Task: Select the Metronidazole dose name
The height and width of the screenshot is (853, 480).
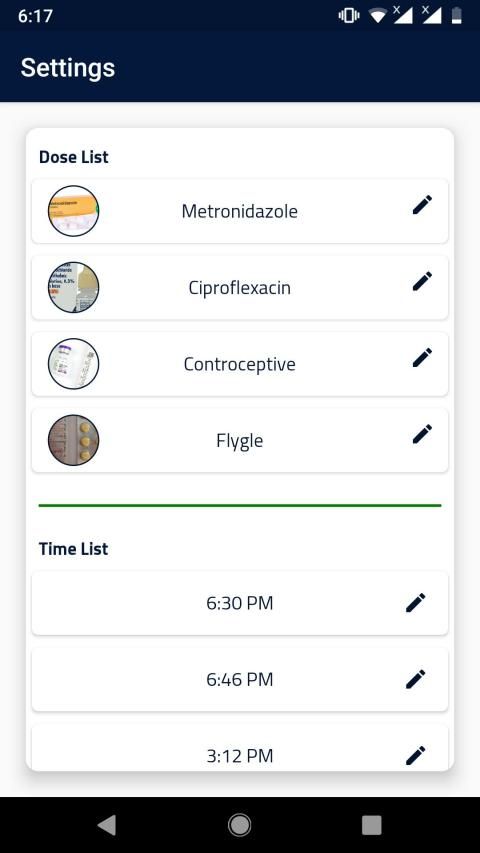Action: point(239,211)
